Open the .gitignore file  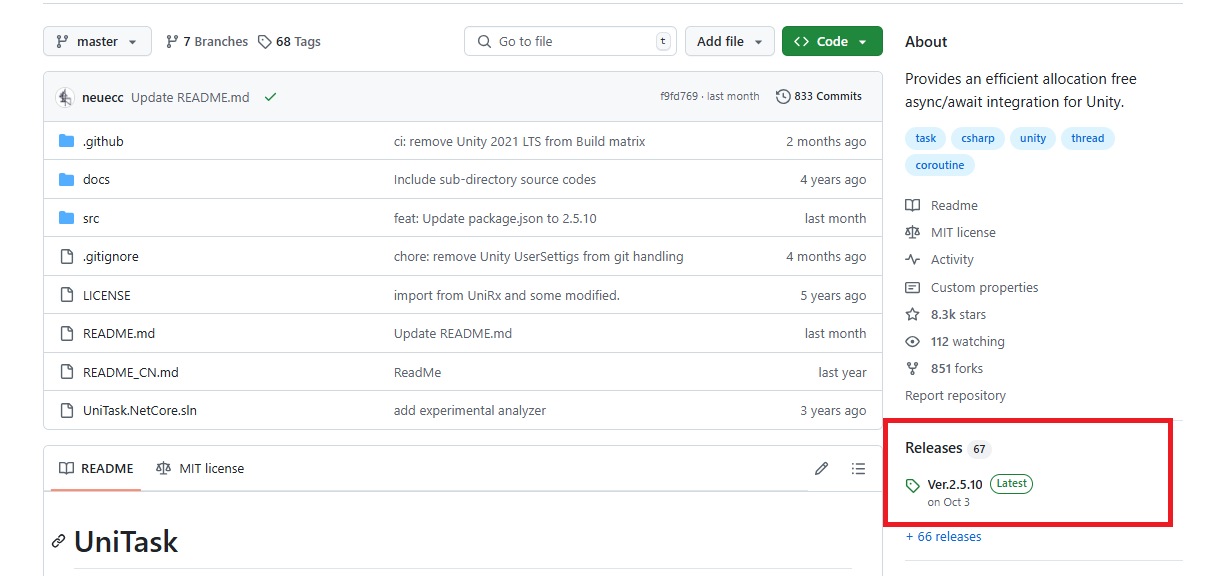(x=111, y=257)
